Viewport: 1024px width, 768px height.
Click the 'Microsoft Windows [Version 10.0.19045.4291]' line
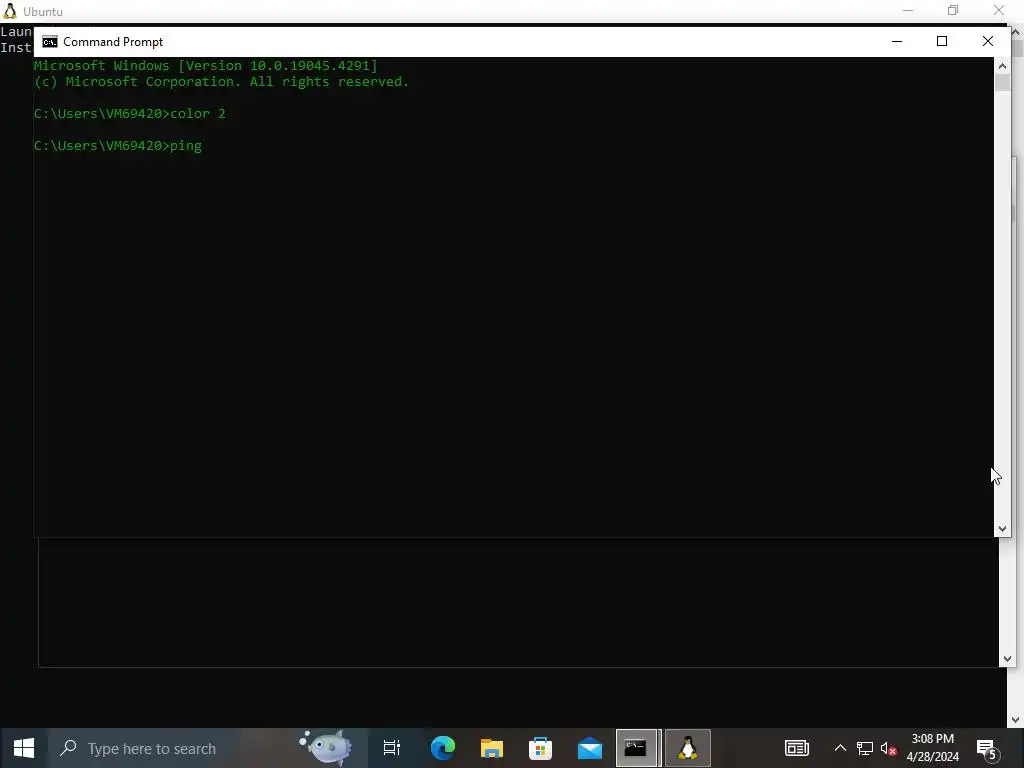206,65
